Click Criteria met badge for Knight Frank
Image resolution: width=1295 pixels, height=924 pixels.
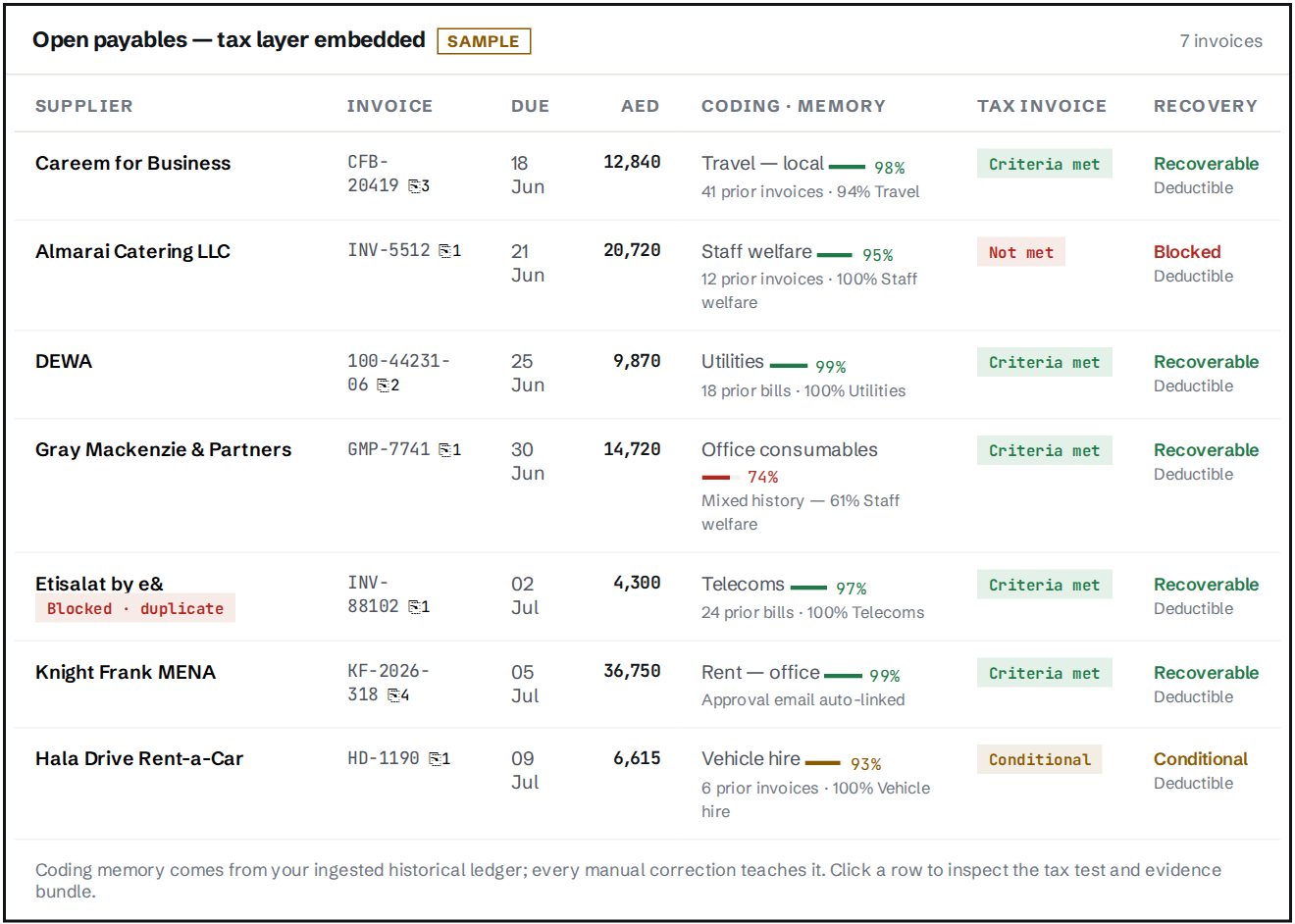click(1044, 674)
